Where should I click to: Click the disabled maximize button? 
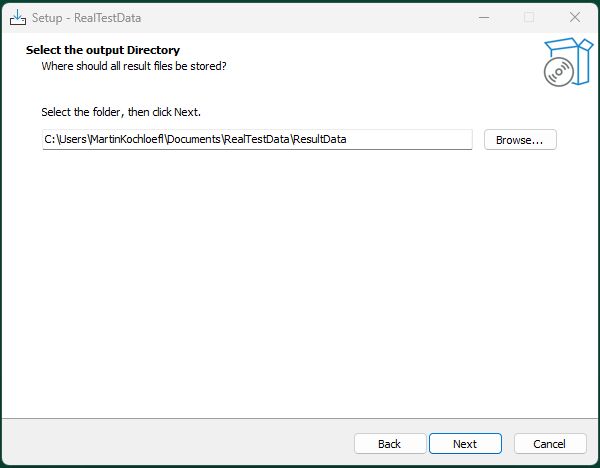(x=529, y=18)
